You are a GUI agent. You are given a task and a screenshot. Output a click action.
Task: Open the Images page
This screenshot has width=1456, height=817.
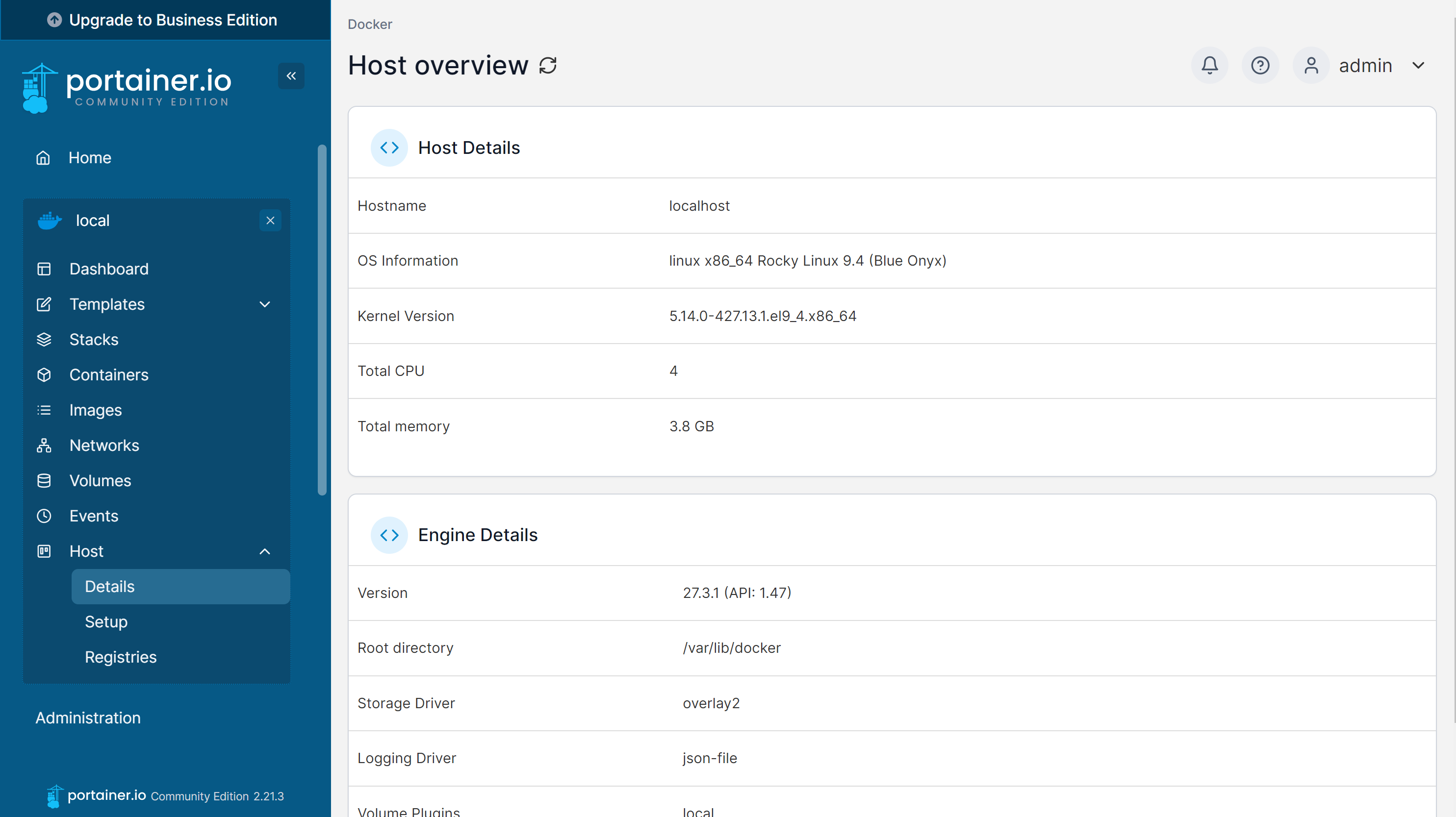[x=96, y=410]
